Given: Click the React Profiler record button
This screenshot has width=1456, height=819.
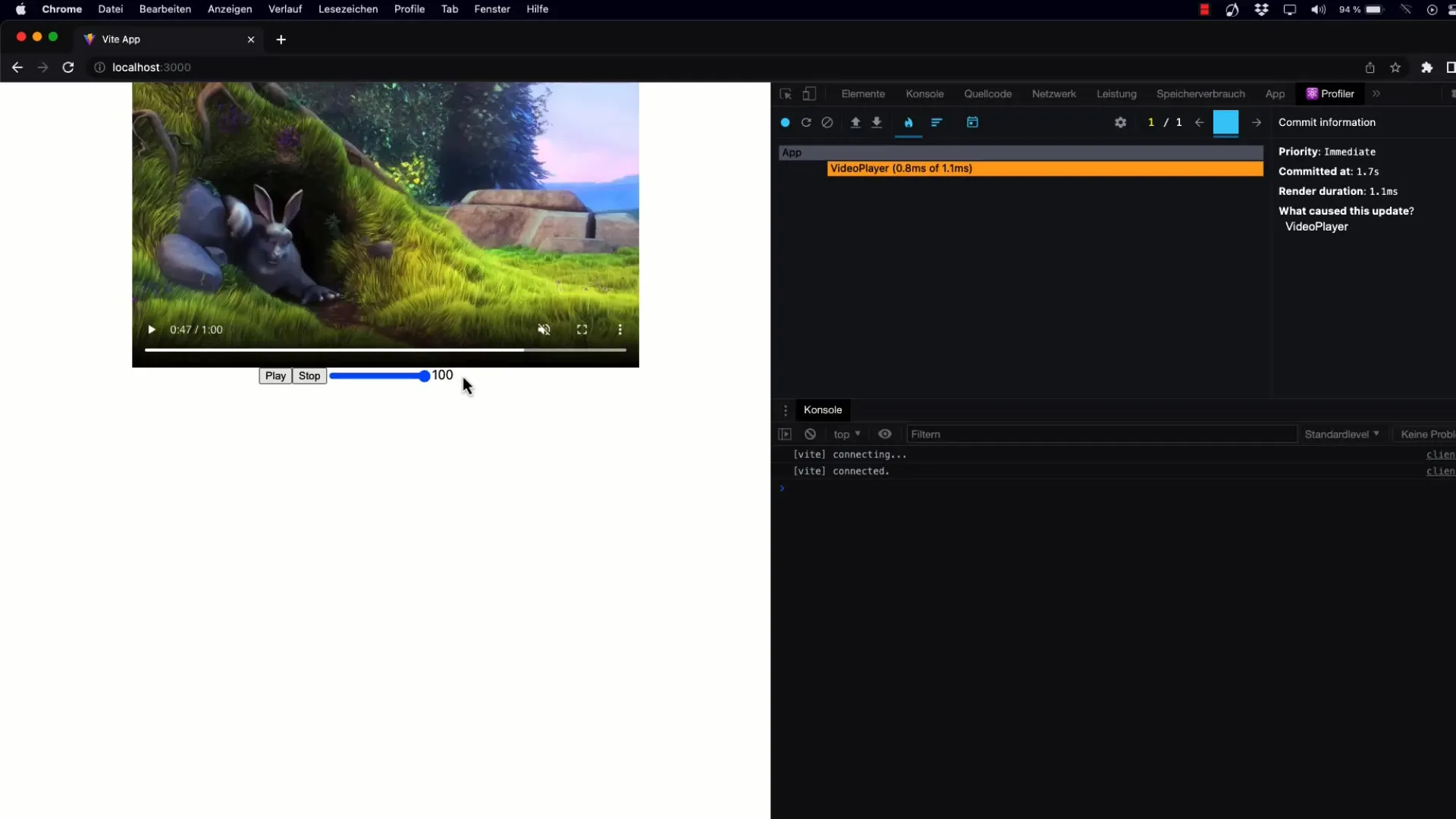Looking at the screenshot, I should click(786, 122).
